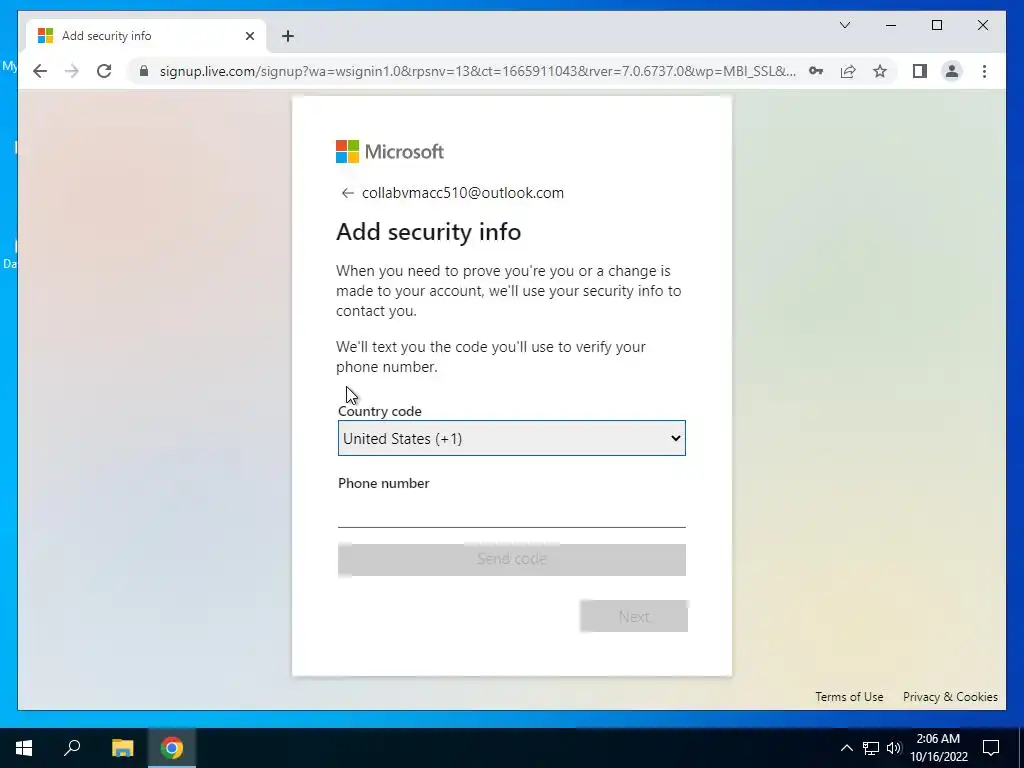View site info via lock icon
This screenshot has width=1024, height=768.
tap(144, 71)
